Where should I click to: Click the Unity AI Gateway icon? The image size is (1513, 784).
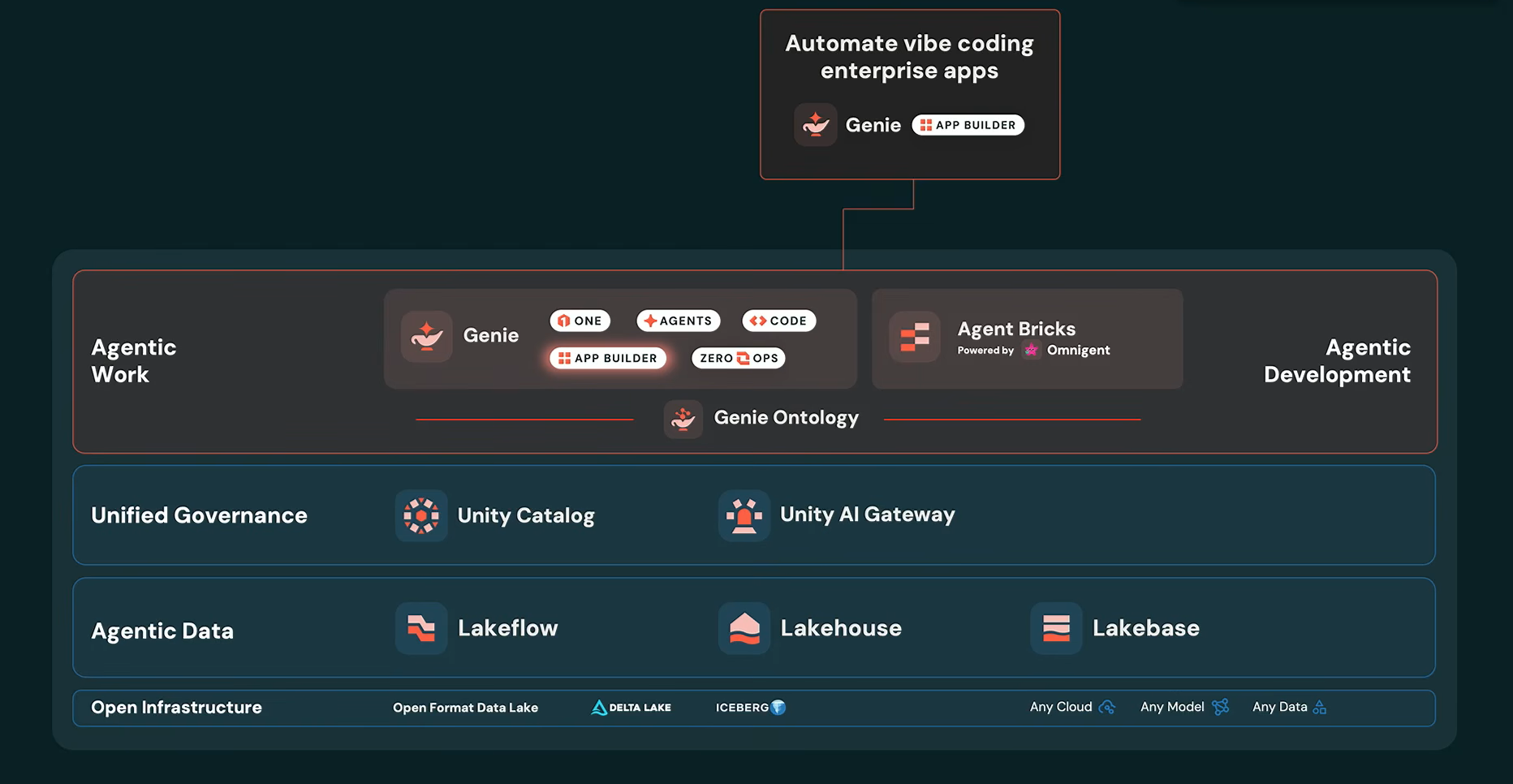point(744,515)
